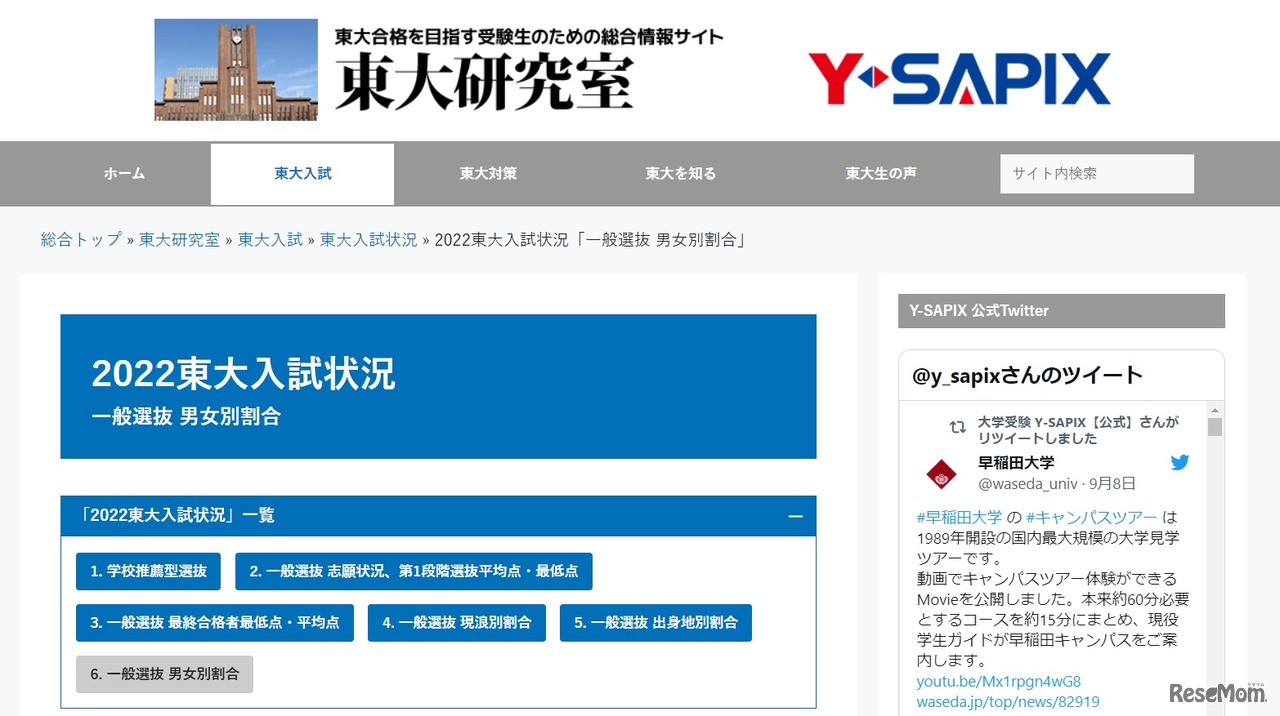
Task: Go to 東大入試 breadcrumb link
Action: coord(270,240)
